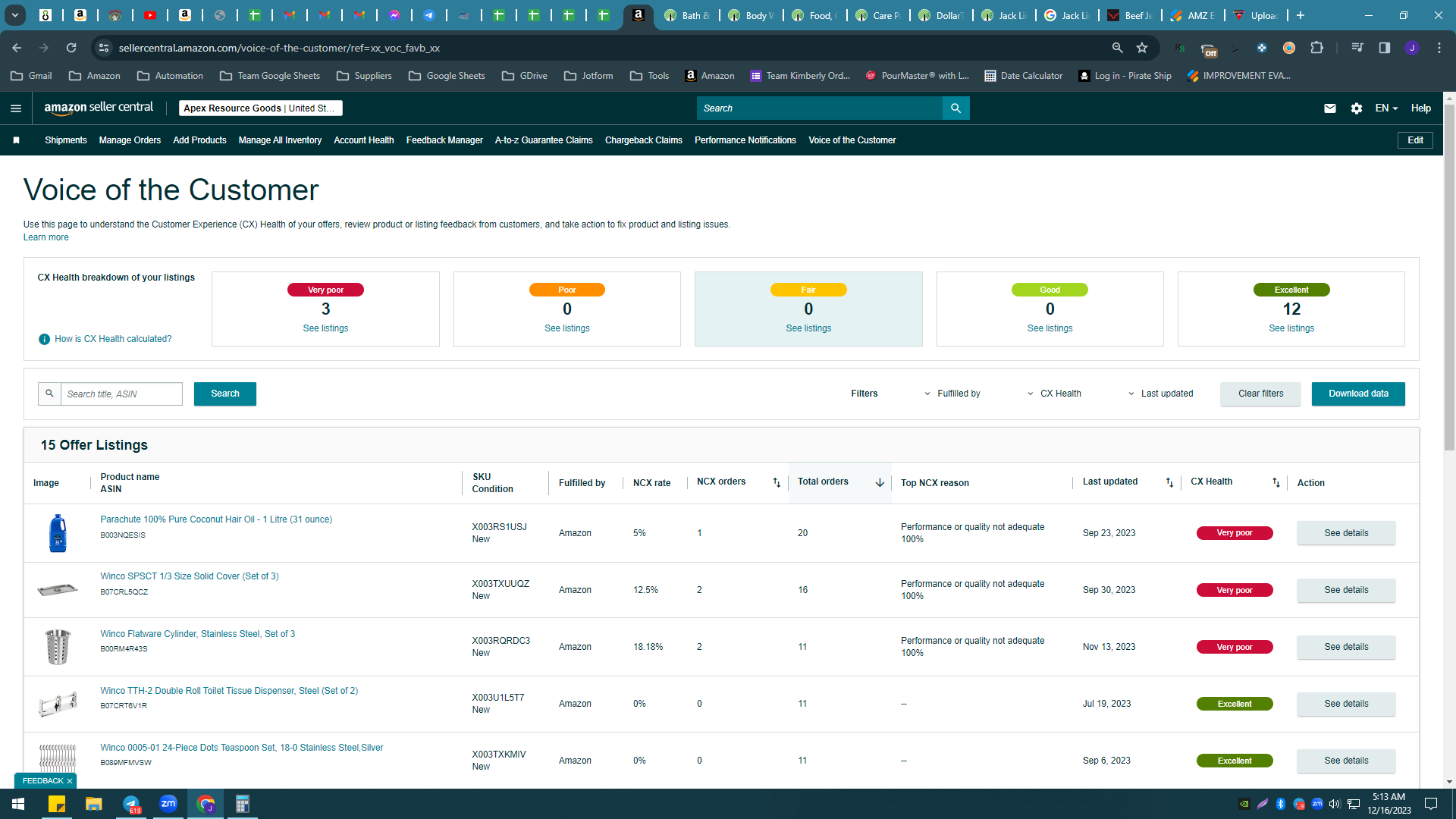Open Calculator from the taskbar
The width and height of the screenshot is (1456, 819).
(x=243, y=804)
